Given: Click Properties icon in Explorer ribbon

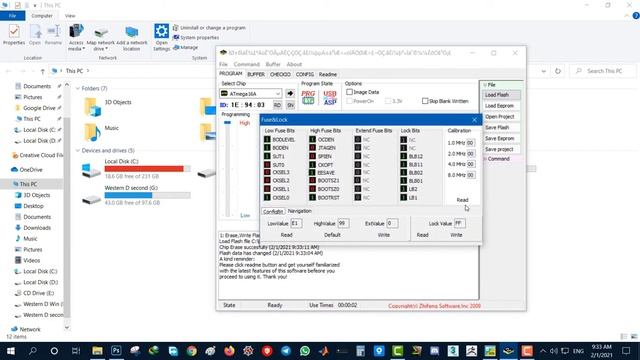Looking at the screenshot, I should tap(14, 35).
